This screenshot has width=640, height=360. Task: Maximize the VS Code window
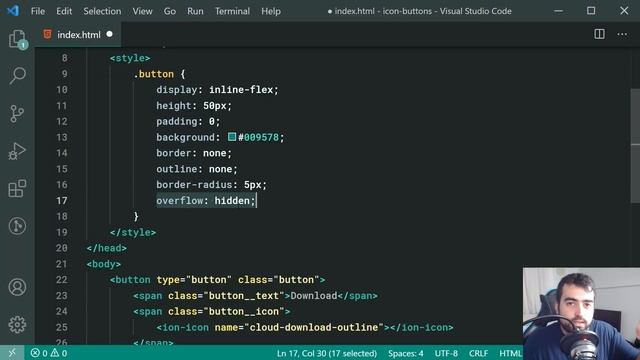tap(591, 11)
